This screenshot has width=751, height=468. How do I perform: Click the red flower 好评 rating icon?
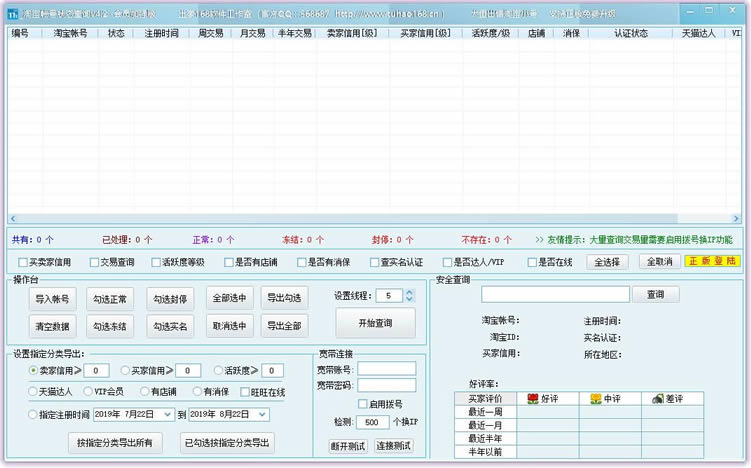[534, 398]
